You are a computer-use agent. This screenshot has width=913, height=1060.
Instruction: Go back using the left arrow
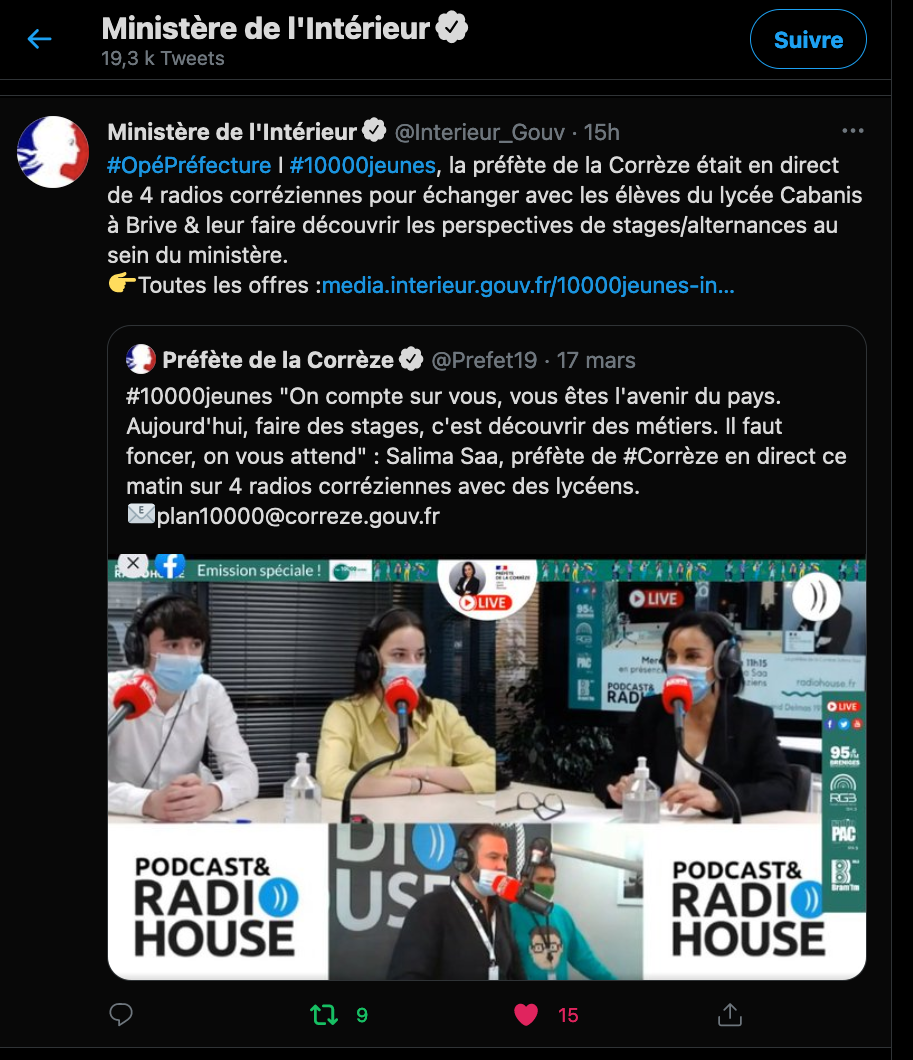click(x=39, y=39)
